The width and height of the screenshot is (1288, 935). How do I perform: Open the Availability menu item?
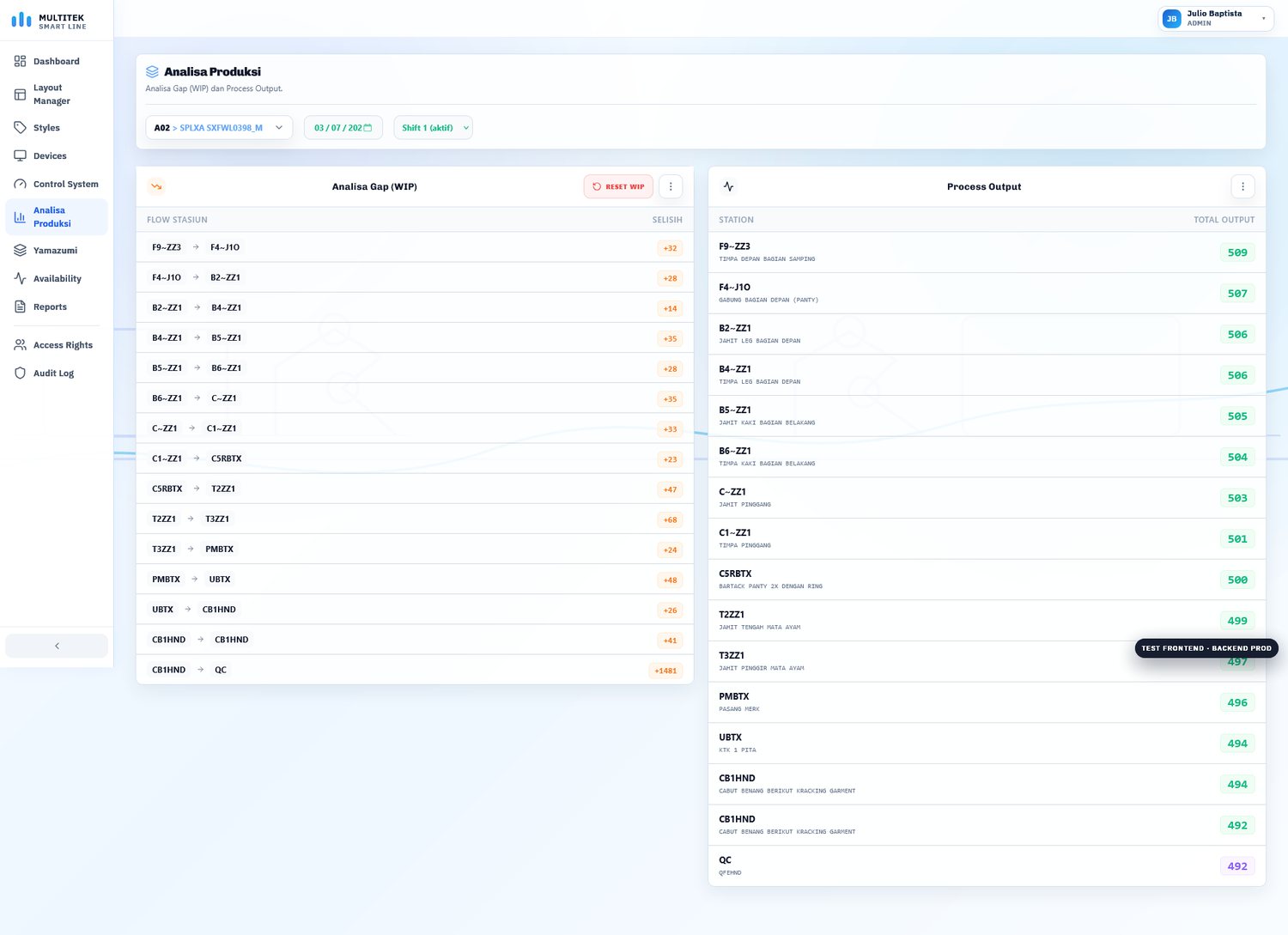57,278
